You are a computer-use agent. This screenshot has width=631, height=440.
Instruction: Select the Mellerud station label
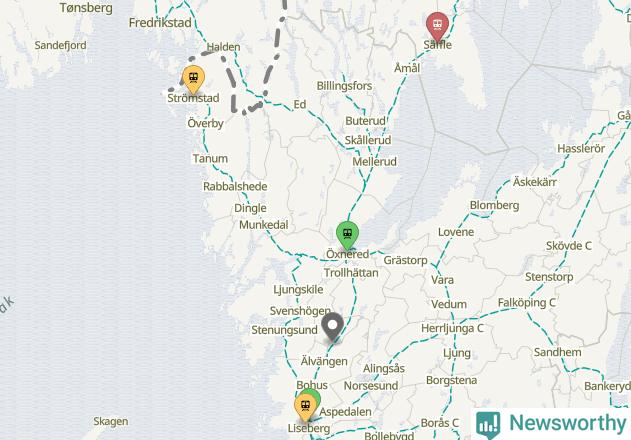(x=374, y=162)
